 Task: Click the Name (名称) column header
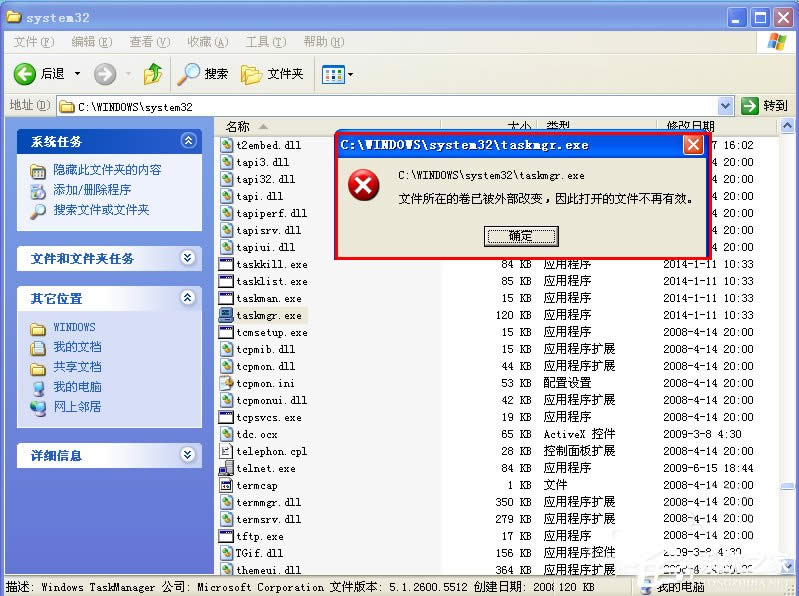tap(238, 127)
